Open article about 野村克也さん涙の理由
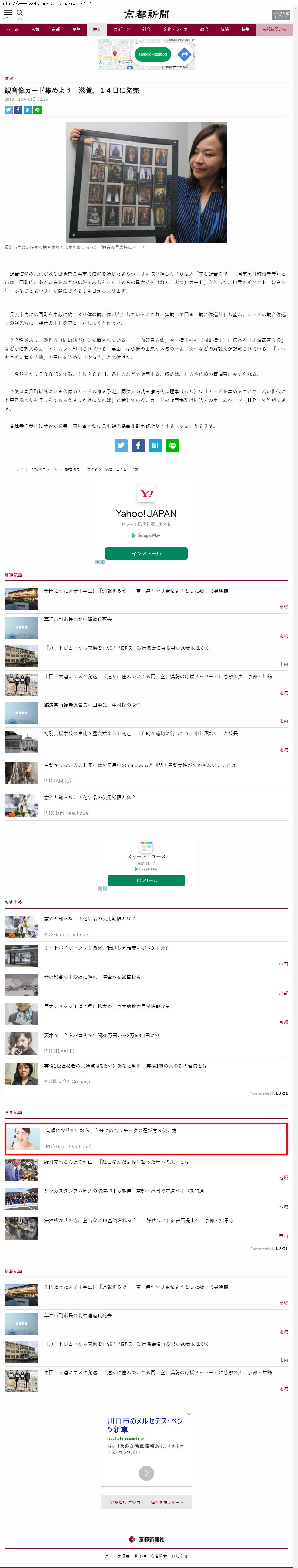The height and width of the screenshot is (1568, 298). click(x=116, y=1162)
